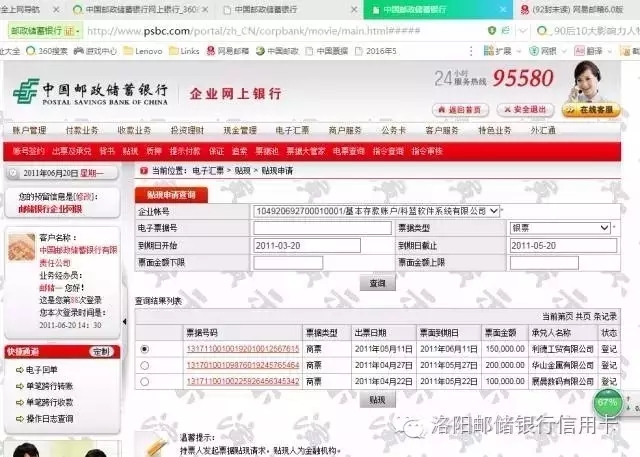This screenshot has width=640, height=457.
Task: Open the 2016年5 bookmark
Action: tap(376, 51)
